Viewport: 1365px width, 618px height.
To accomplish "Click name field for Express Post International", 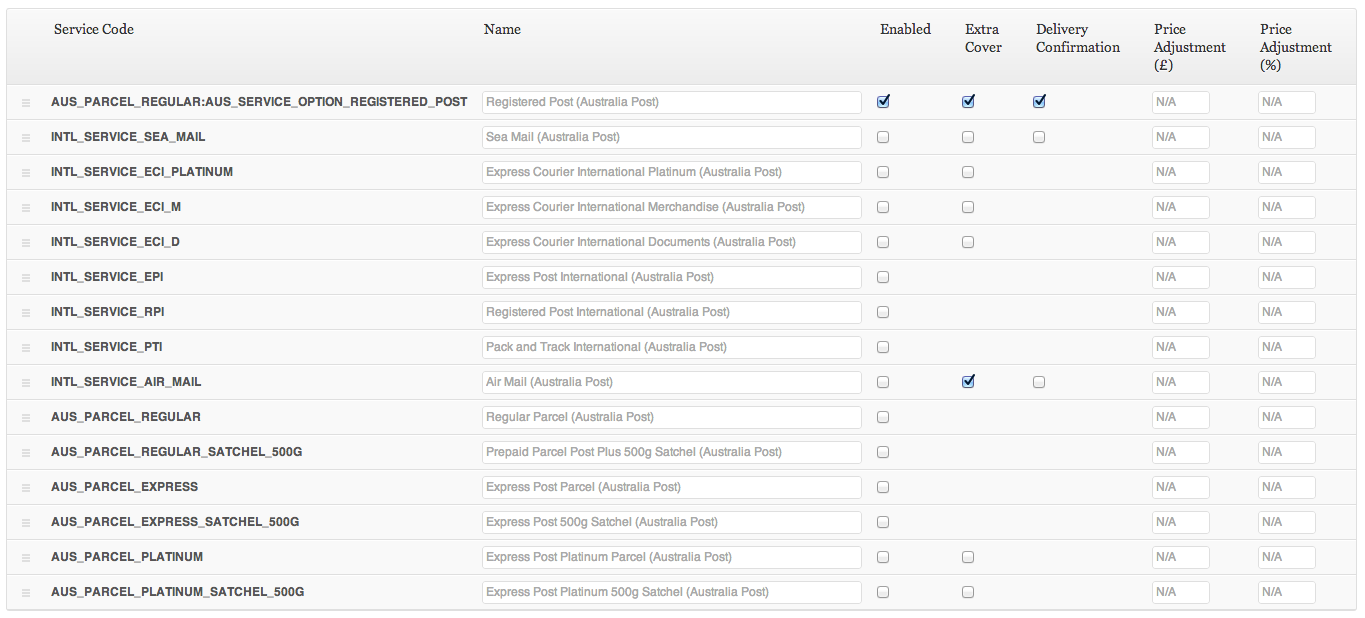I will click(x=672, y=277).
